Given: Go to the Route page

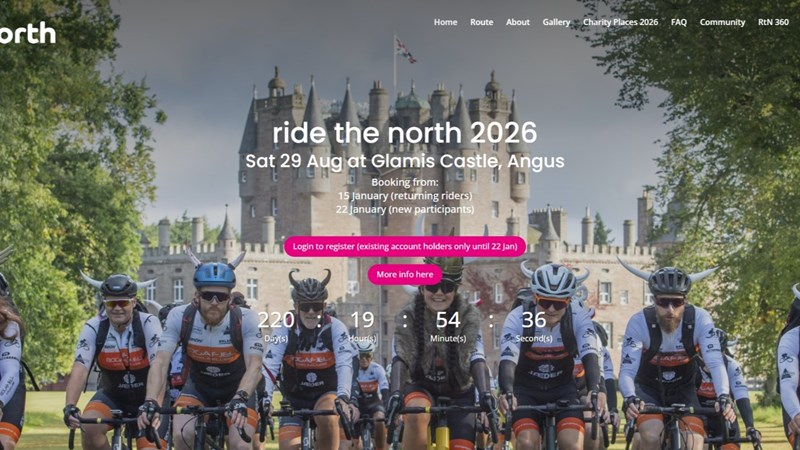Looking at the screenshot, I should (482, 22).
